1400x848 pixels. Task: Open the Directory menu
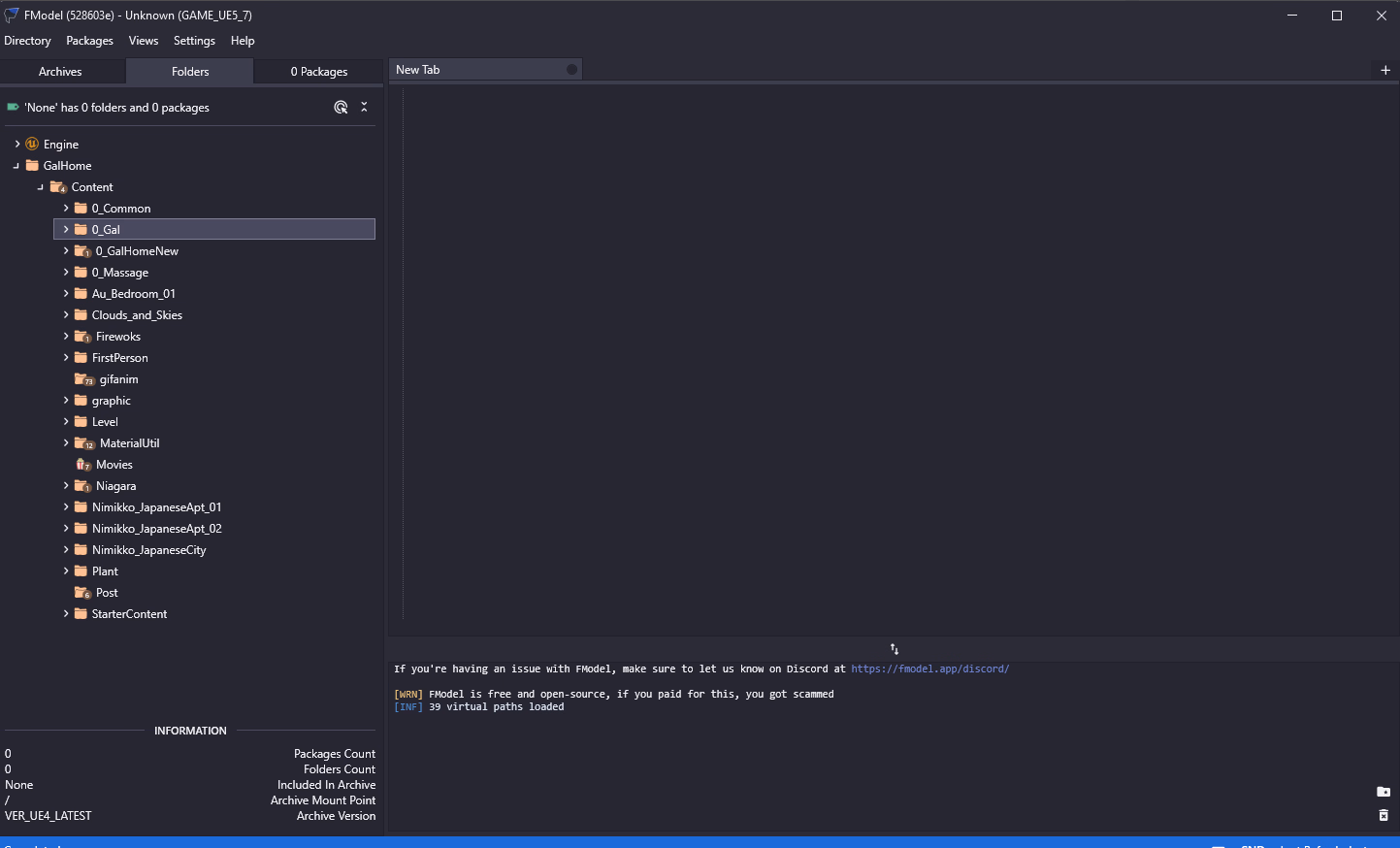click(27, 41)
